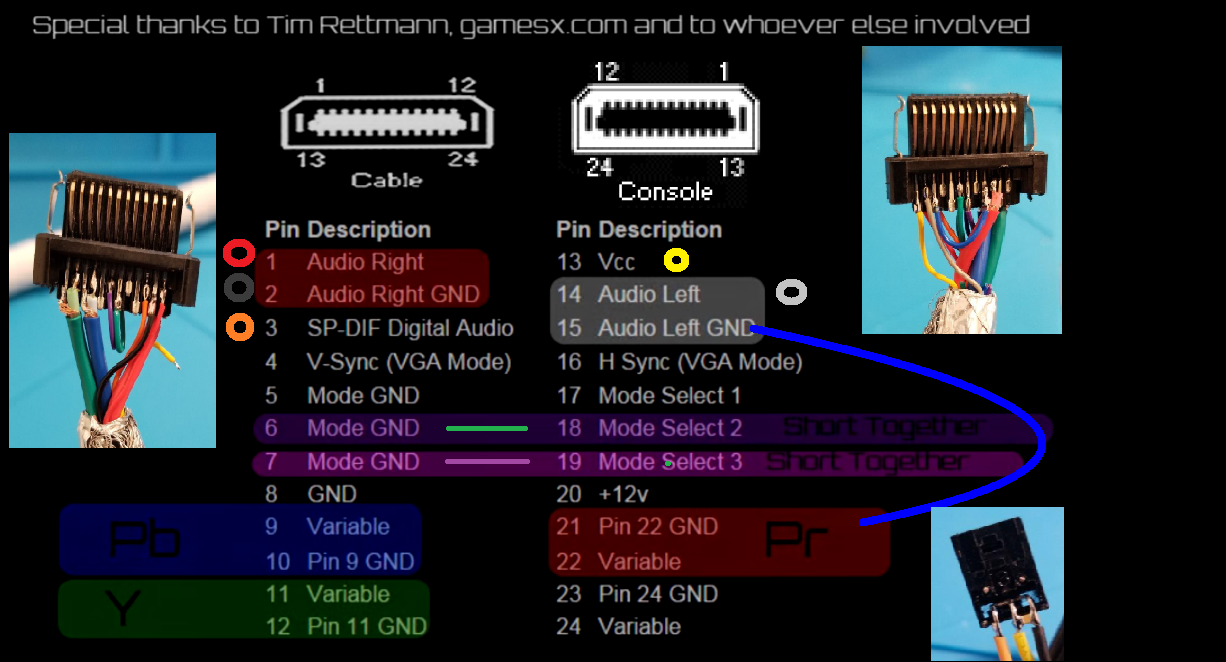Image resolution: width=1226 pixels, height=662 pixels.
Task: Select the V-Sync (VGA Mode) pin label
Action: click(x=408, y=362)
